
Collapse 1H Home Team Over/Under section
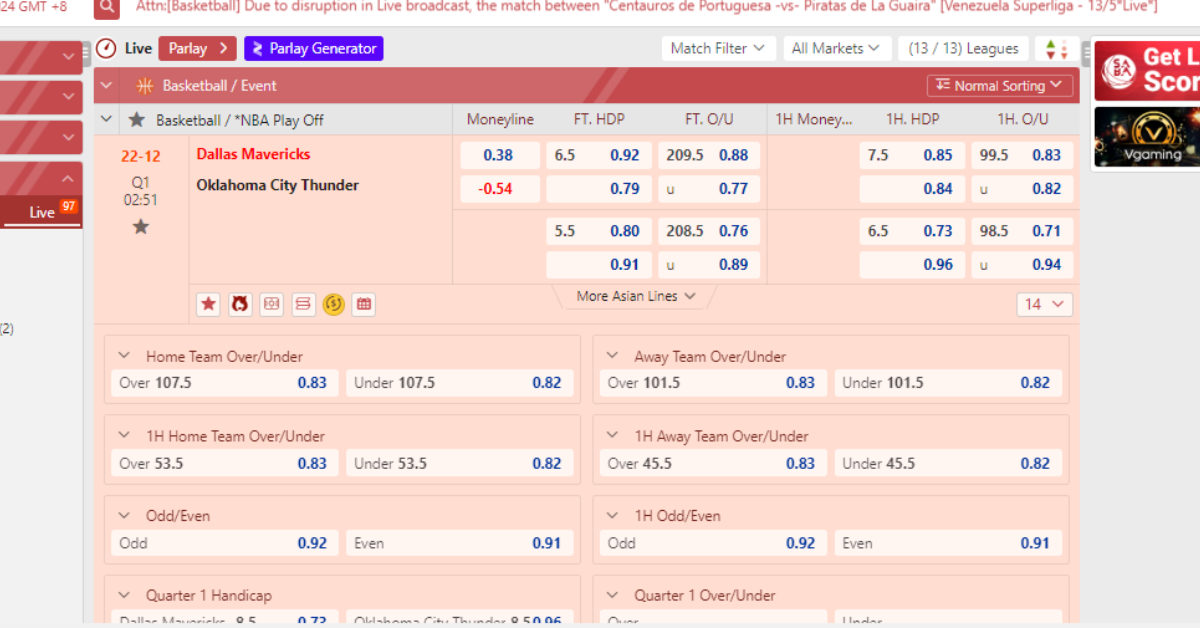(x=125, y=436)
